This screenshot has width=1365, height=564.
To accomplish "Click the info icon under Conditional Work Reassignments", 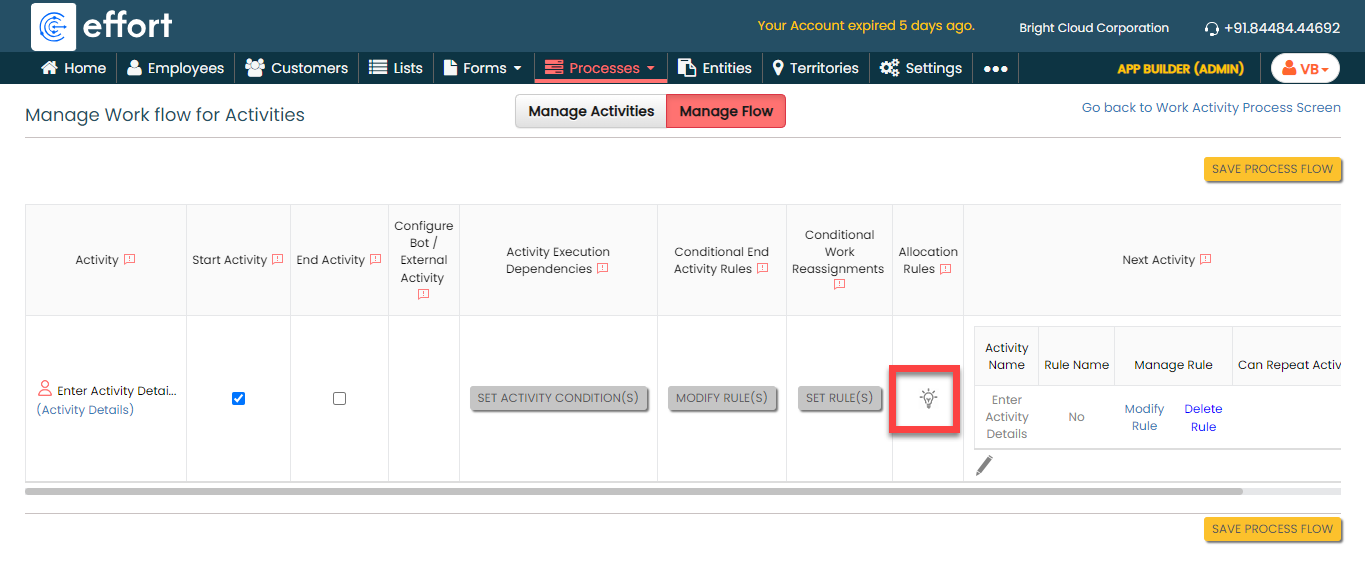I will pyautogui.click(x=839, y=284).
